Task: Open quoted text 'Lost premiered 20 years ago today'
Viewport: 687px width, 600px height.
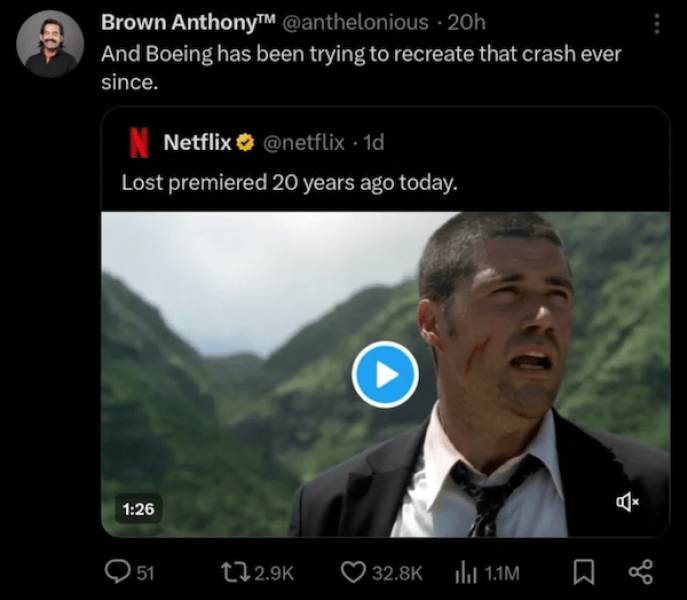Action: click(288, 183)
